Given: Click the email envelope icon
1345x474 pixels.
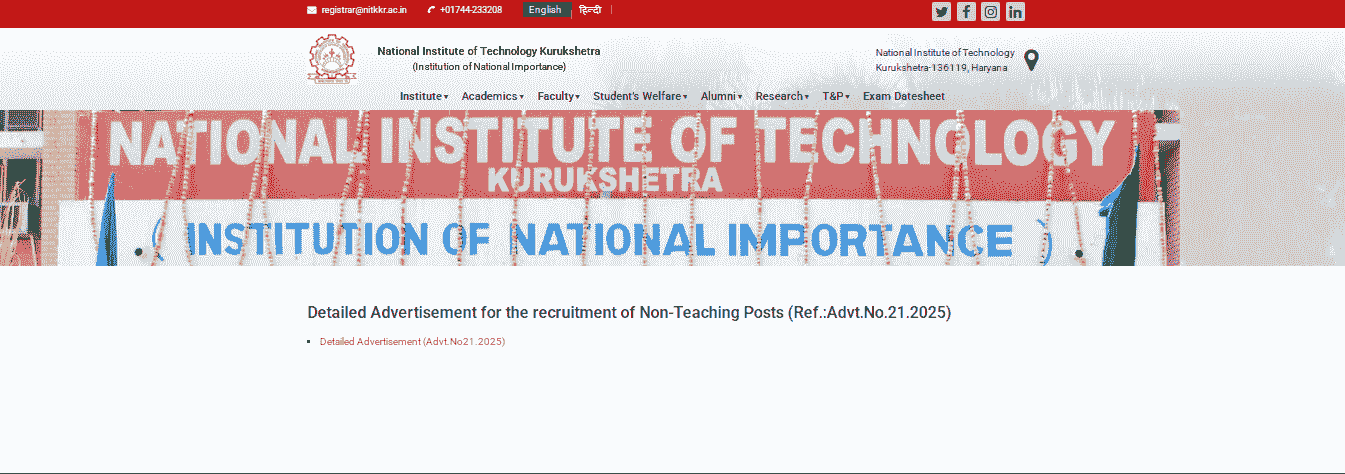Looking at the screenshot, I should [x=312, y=10].
